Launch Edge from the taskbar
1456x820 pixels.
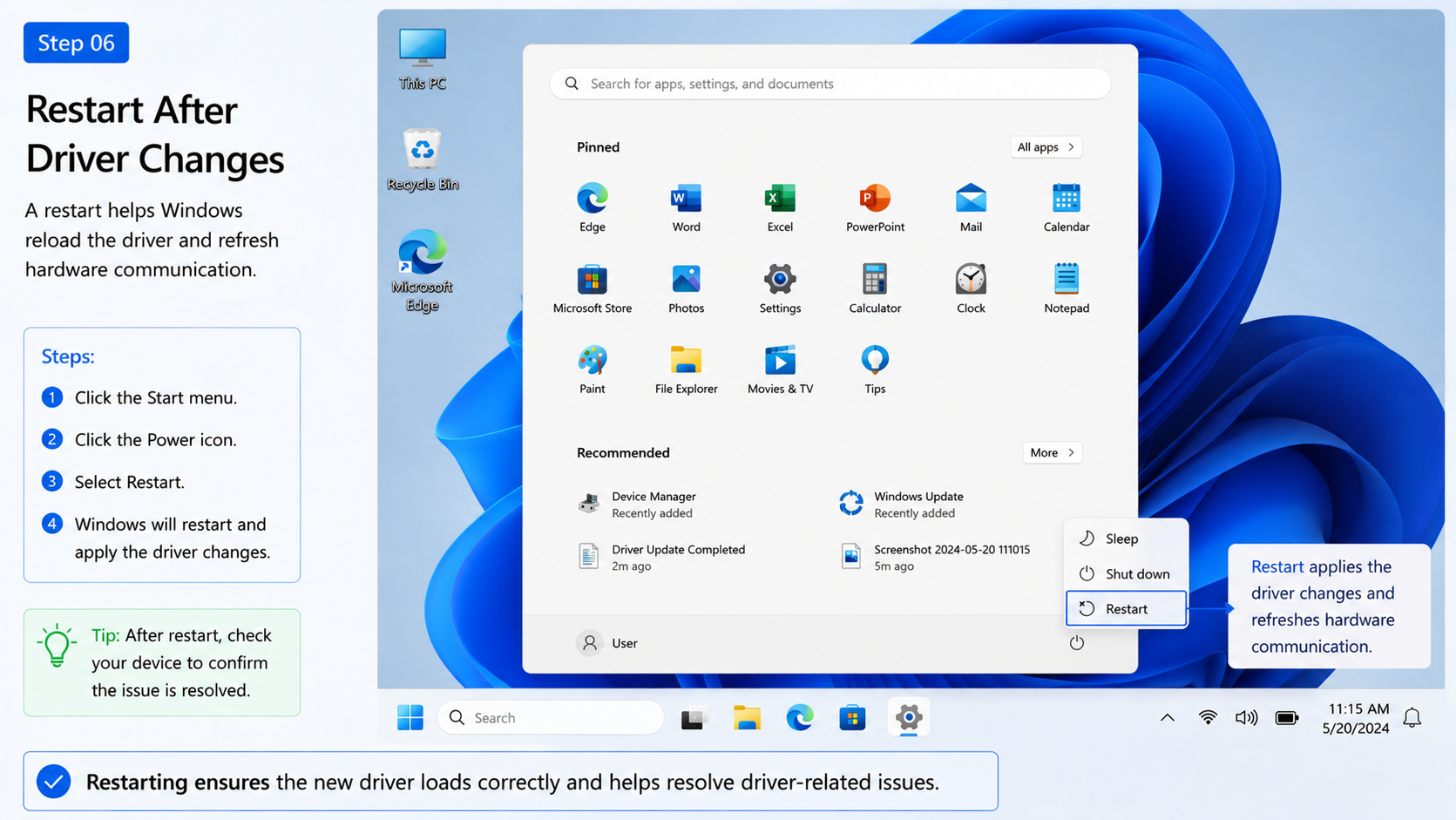pyautogui.click(x=800, y=718)
